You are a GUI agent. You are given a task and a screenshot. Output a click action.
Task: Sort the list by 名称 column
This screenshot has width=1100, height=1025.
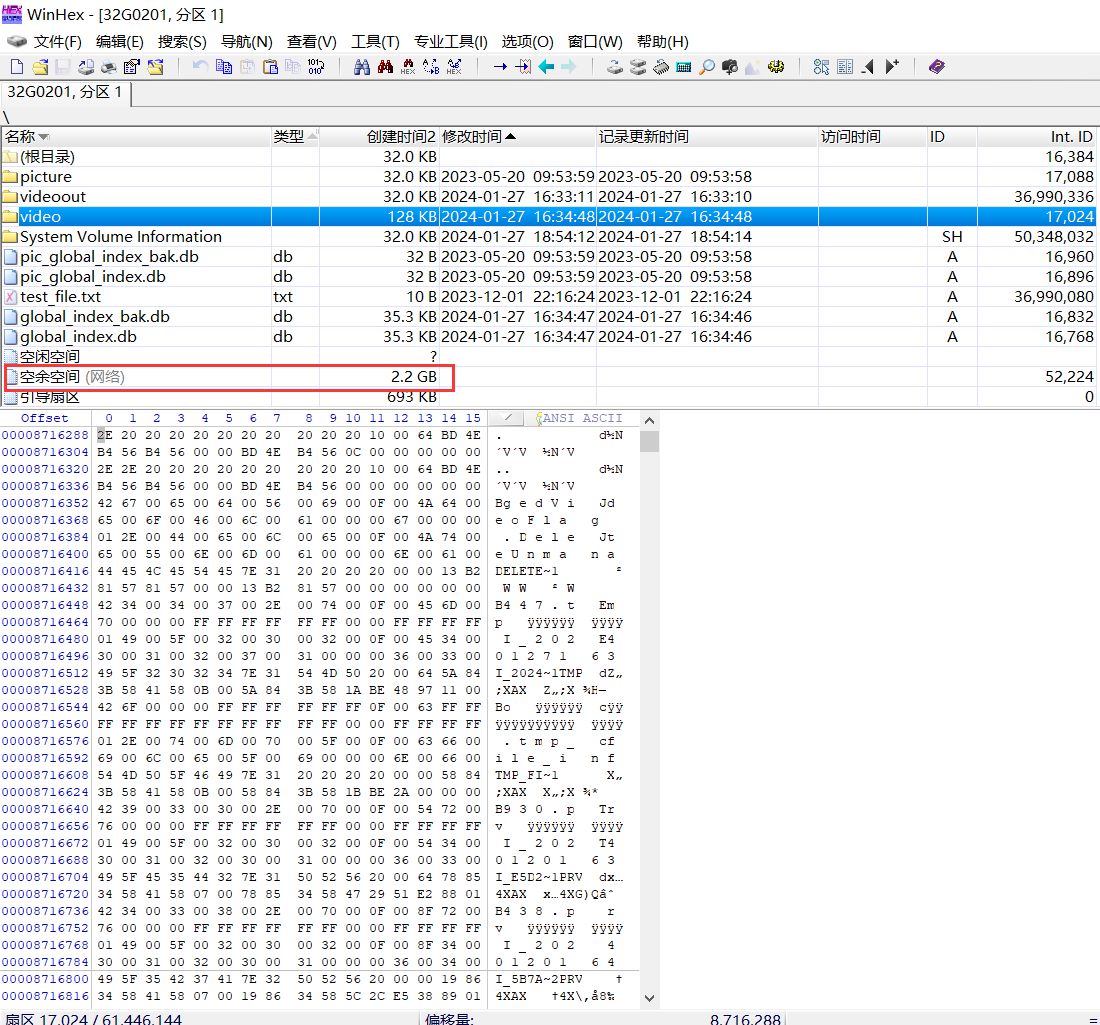pyautogui.click(x=136, y=137)
